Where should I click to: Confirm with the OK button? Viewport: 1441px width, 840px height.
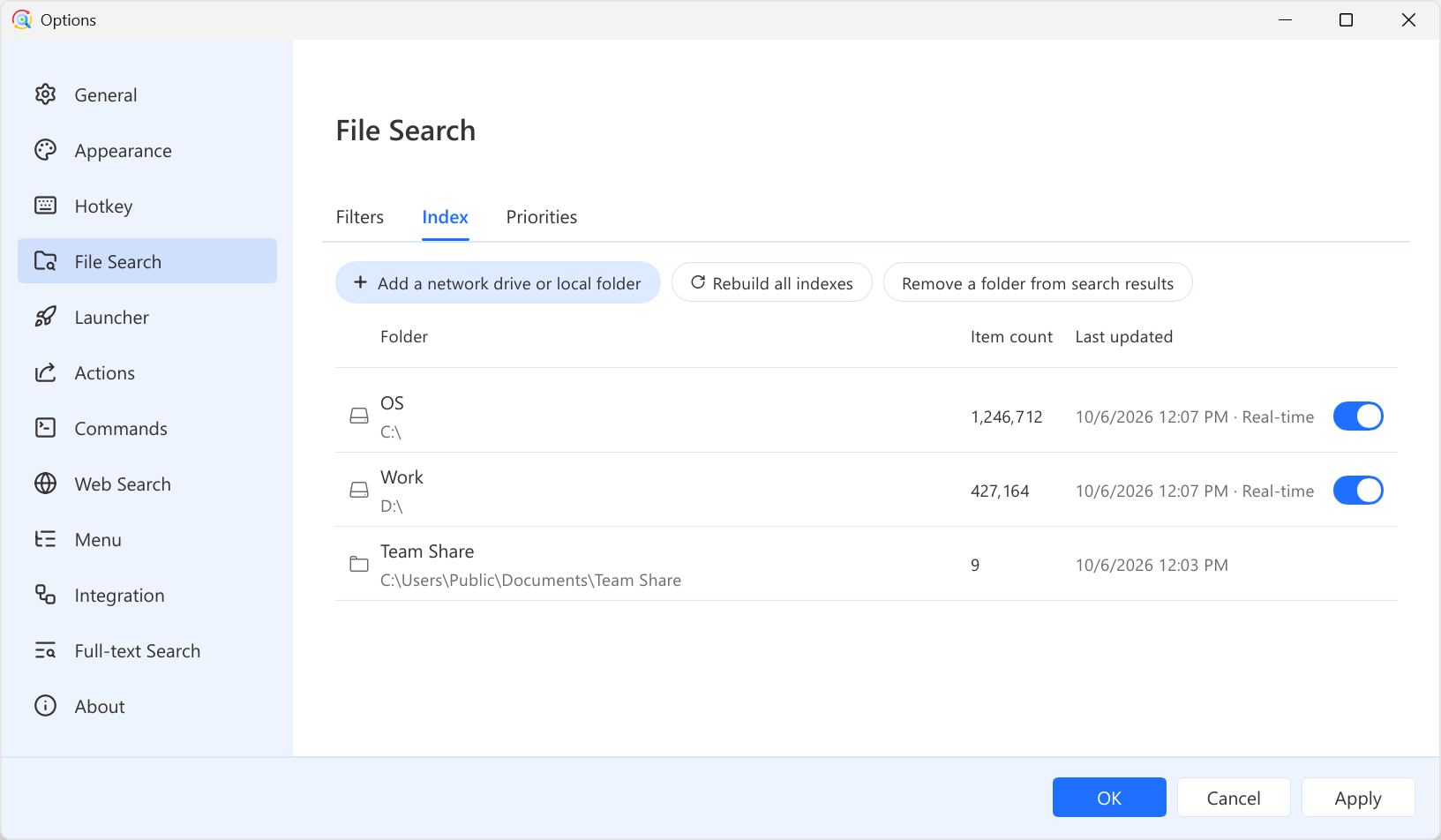(1109, 798)
